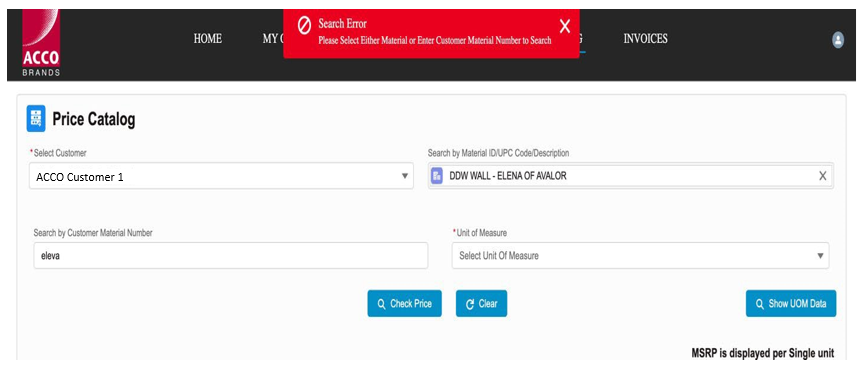The height and width of the screenshot is (382, 867).
Task: Remove the DDW WALL material selection
Action: pos(823,176)
